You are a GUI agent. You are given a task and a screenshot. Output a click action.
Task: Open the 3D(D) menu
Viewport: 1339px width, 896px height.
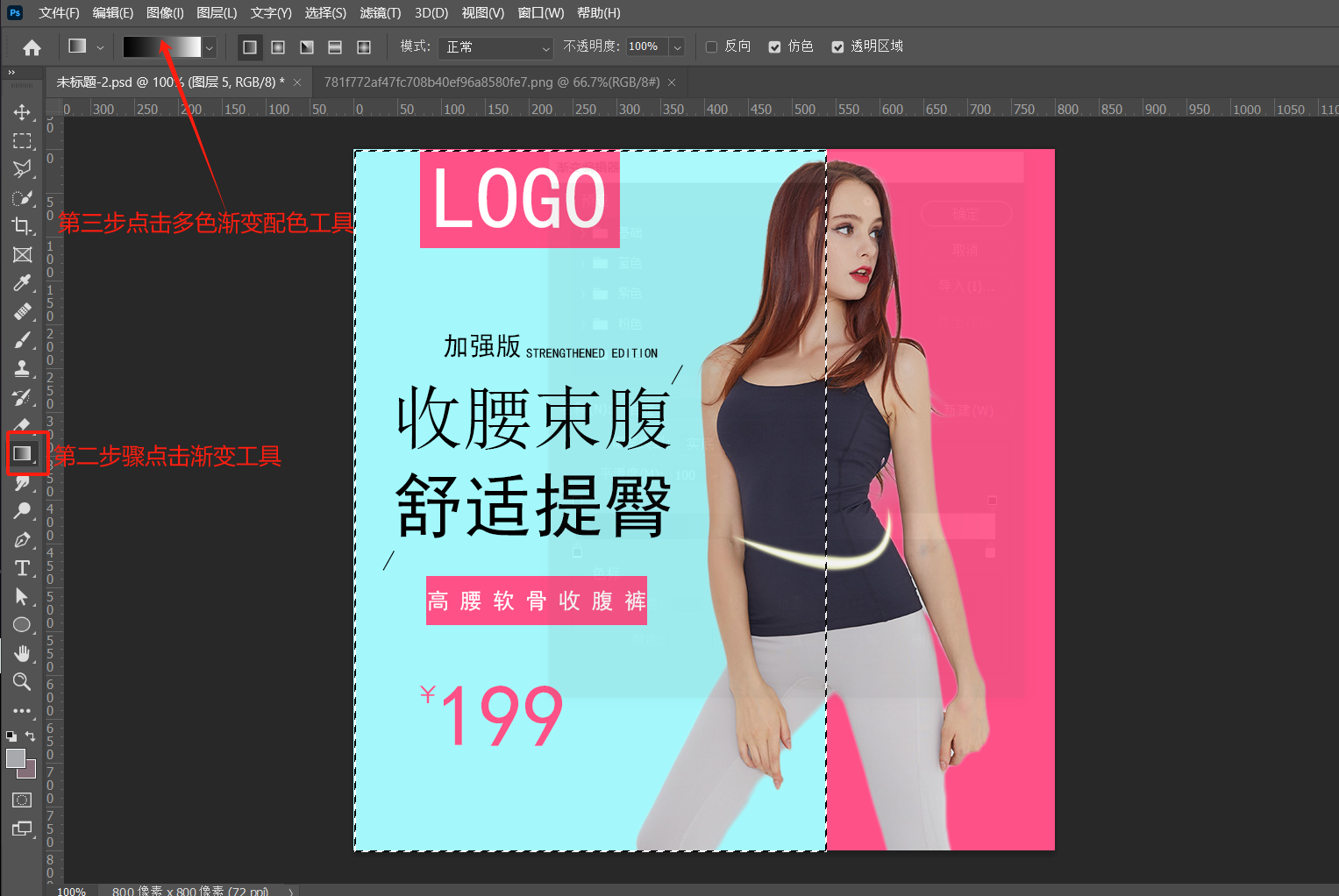pos(431,13)
